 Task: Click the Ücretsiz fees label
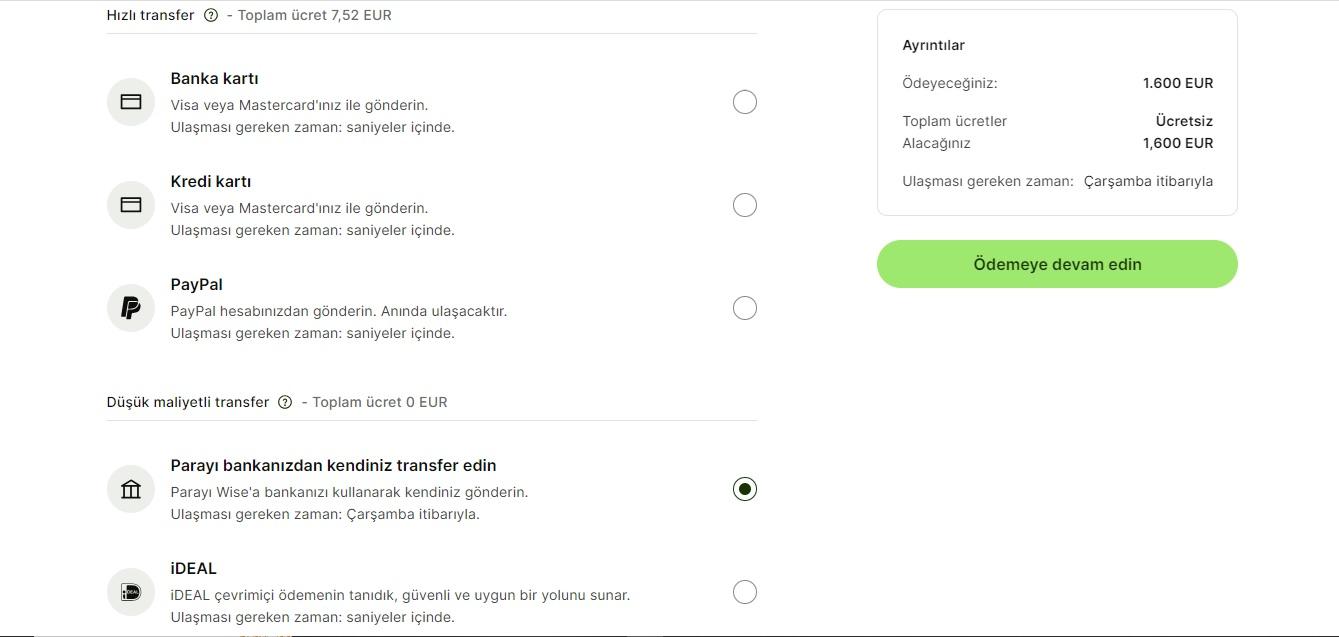click(x=1184, y=120)
